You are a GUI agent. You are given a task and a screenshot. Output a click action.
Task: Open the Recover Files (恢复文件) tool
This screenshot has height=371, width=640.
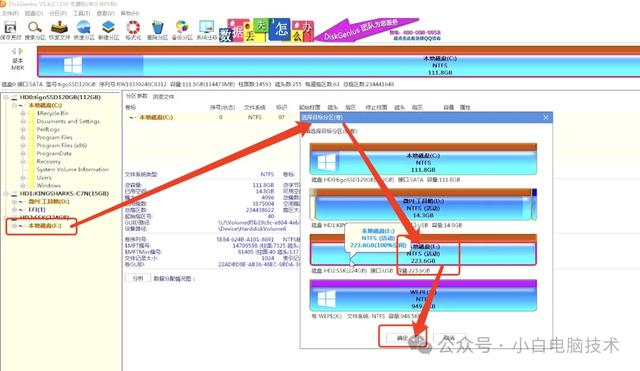tap(59, 28)
